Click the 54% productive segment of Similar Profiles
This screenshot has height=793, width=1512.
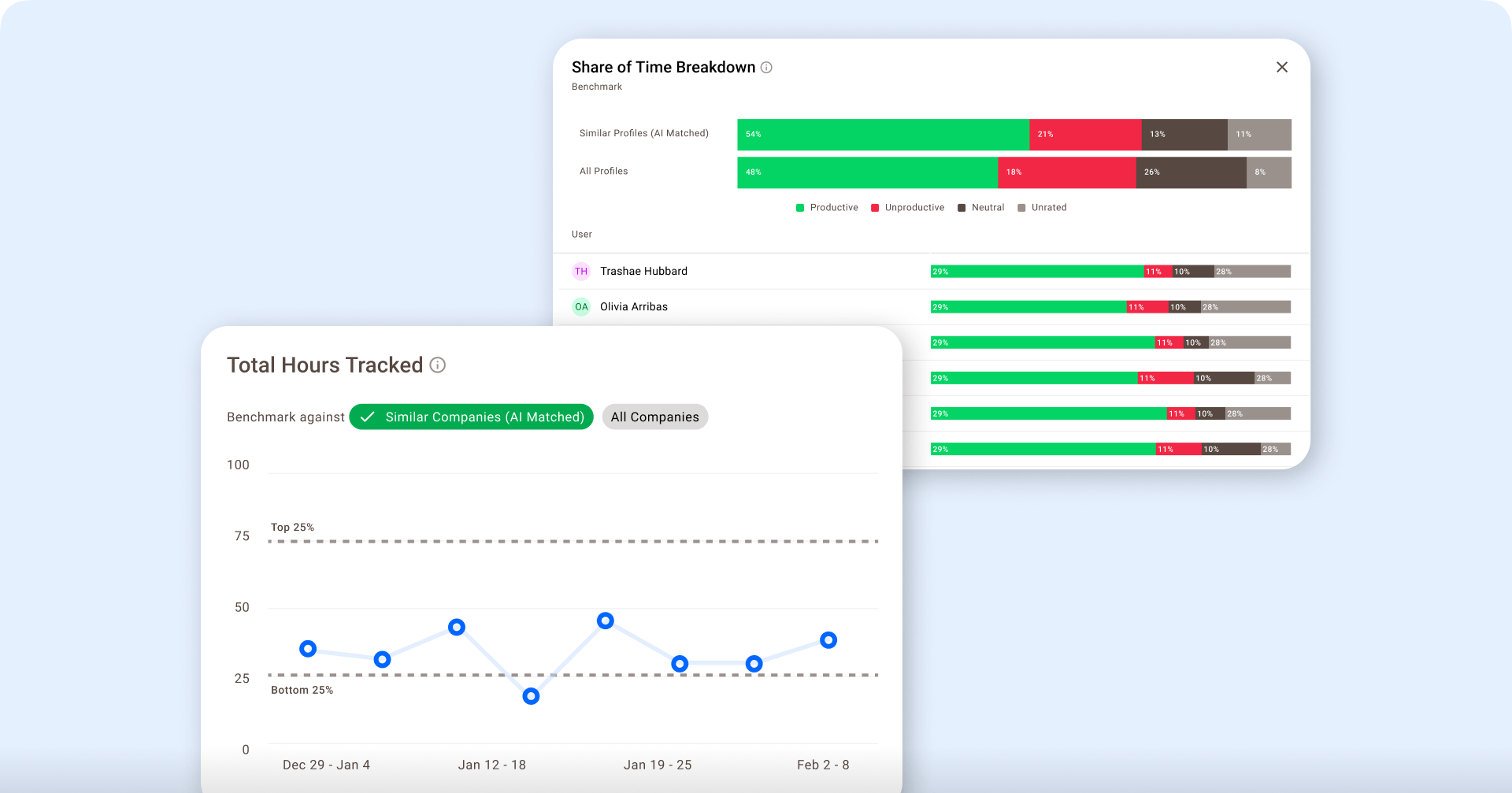[x=883, y=135]
